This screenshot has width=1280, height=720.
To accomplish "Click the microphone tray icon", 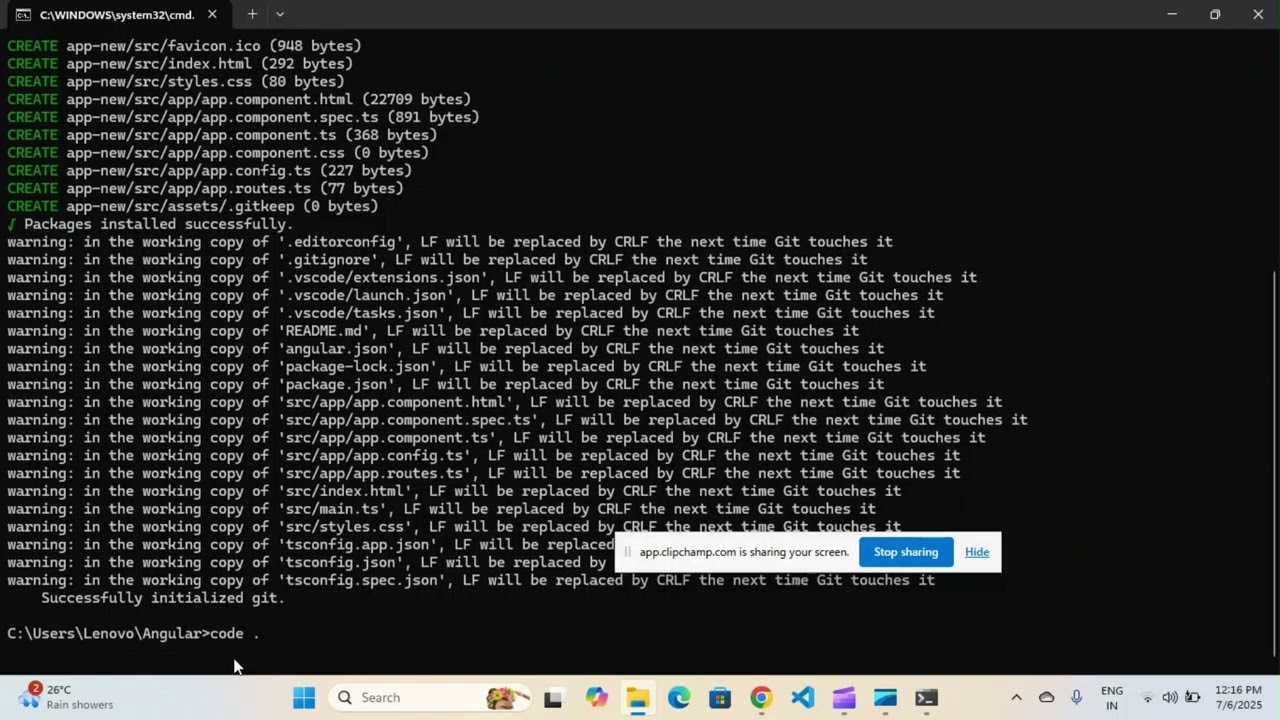I will pos(1077,698).
